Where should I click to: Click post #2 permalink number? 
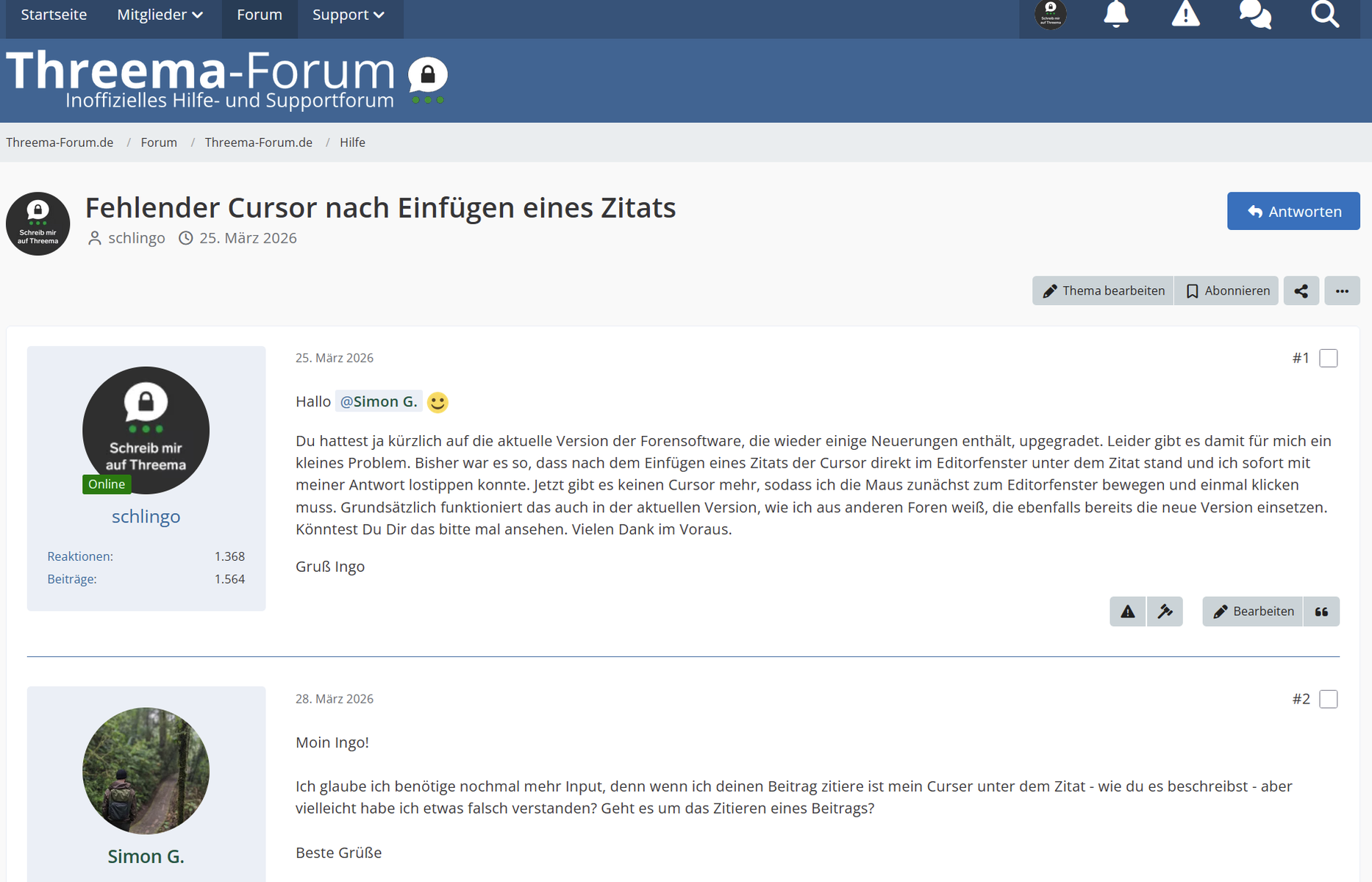click(1301, 699)
